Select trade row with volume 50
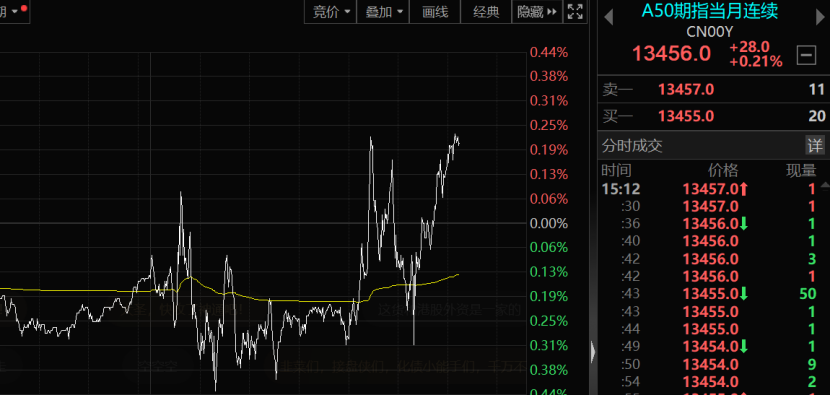 point(713,294)
